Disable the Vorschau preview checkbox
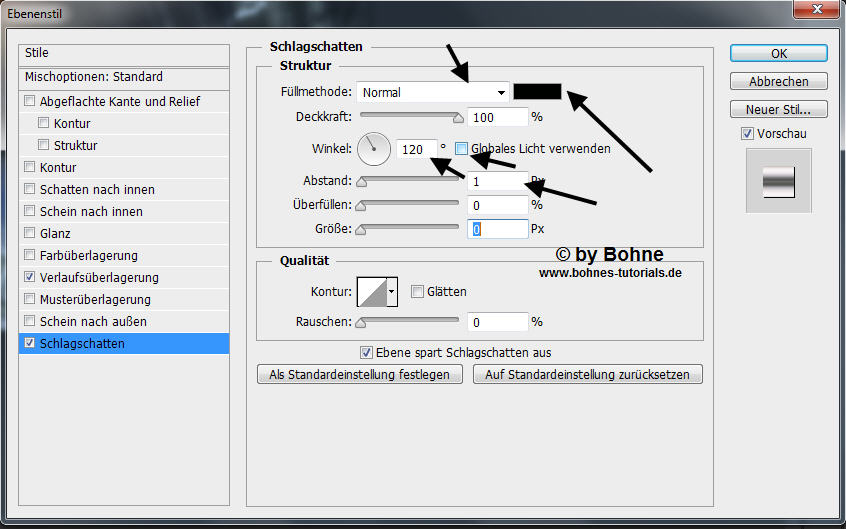Image resolution: width=846 pixels, height=529 pixels. pyautogui.click(x=747, y=134)
